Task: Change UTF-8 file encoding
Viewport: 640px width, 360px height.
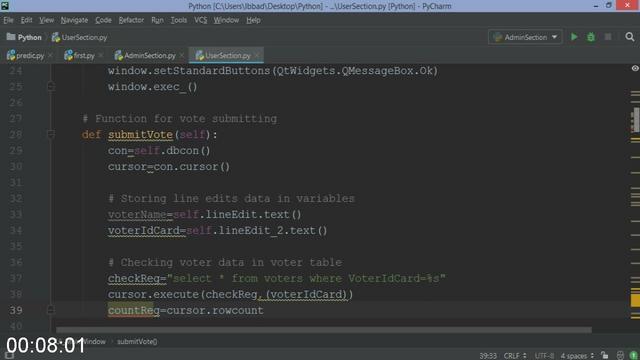Action: coord(544,356)
